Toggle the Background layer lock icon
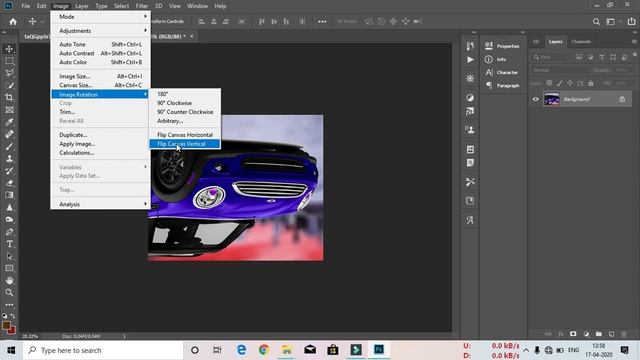 click(622, 99)
